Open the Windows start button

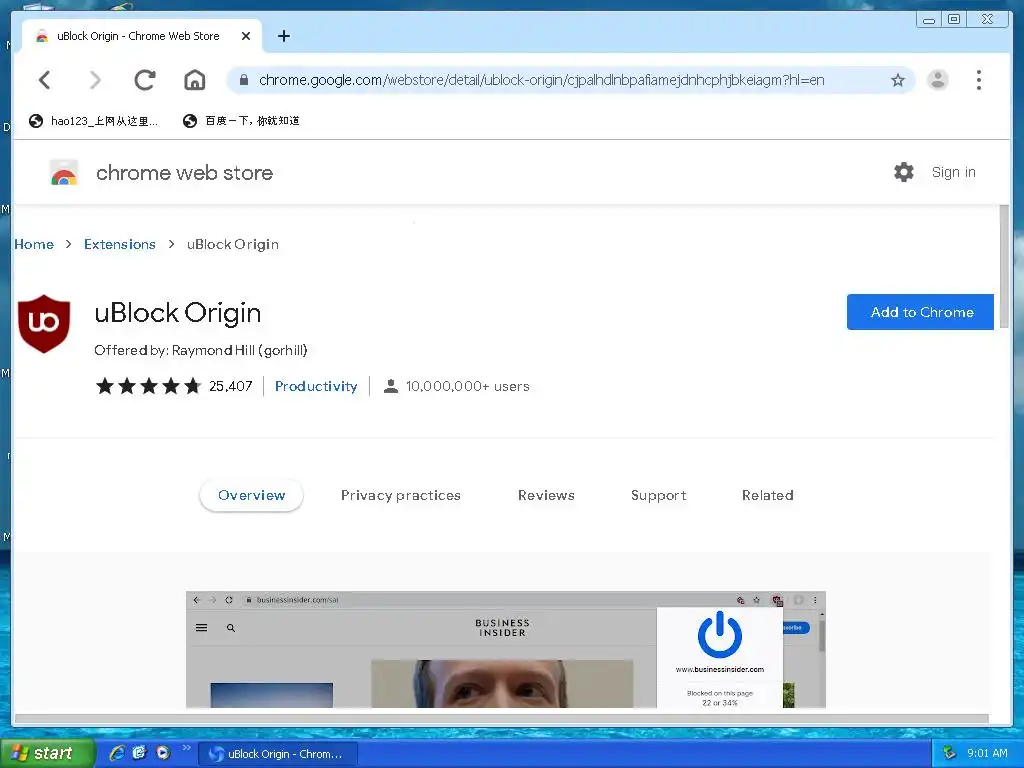click(47, 753)
